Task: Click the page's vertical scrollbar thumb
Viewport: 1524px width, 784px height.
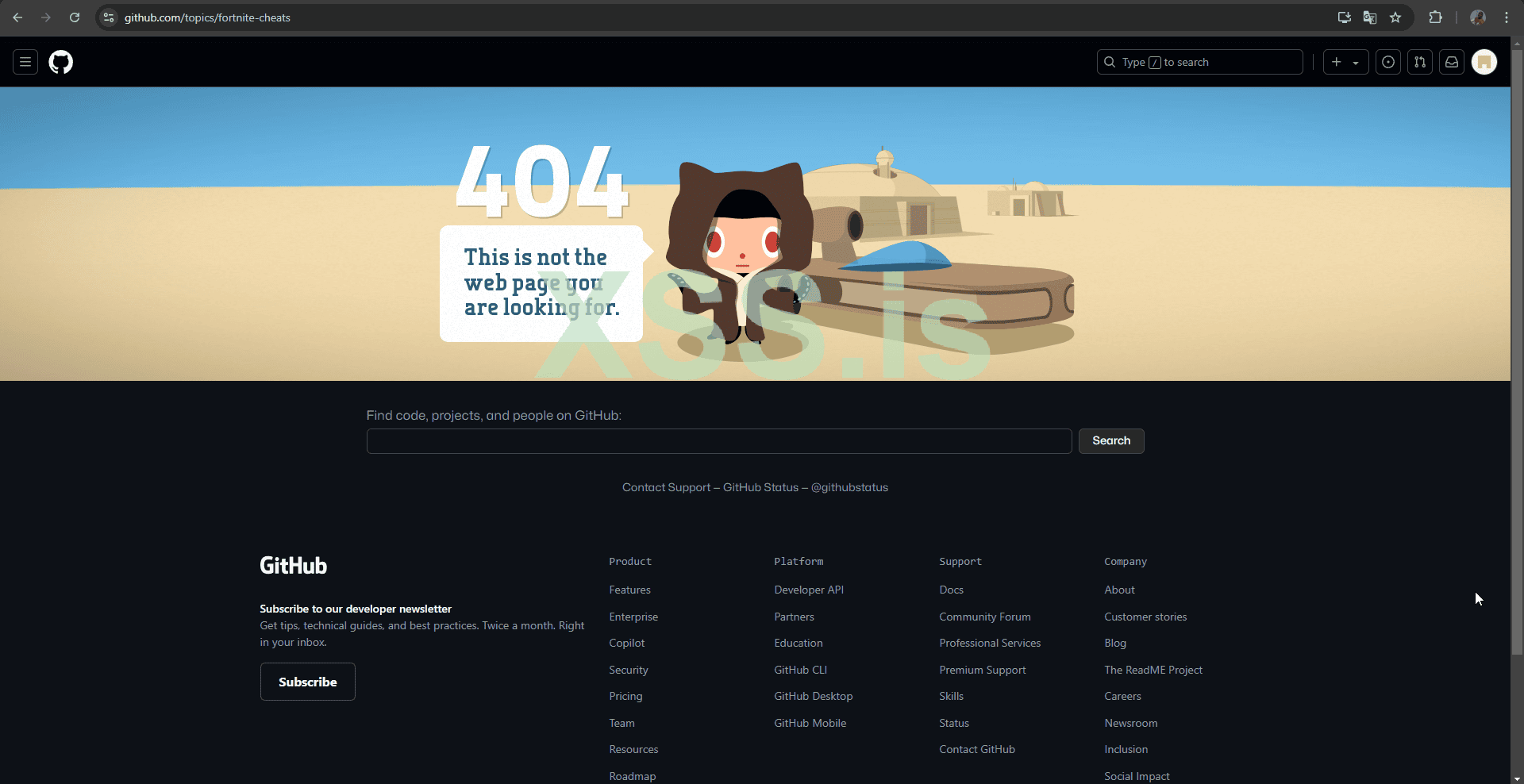Action: coord(1517,352)
